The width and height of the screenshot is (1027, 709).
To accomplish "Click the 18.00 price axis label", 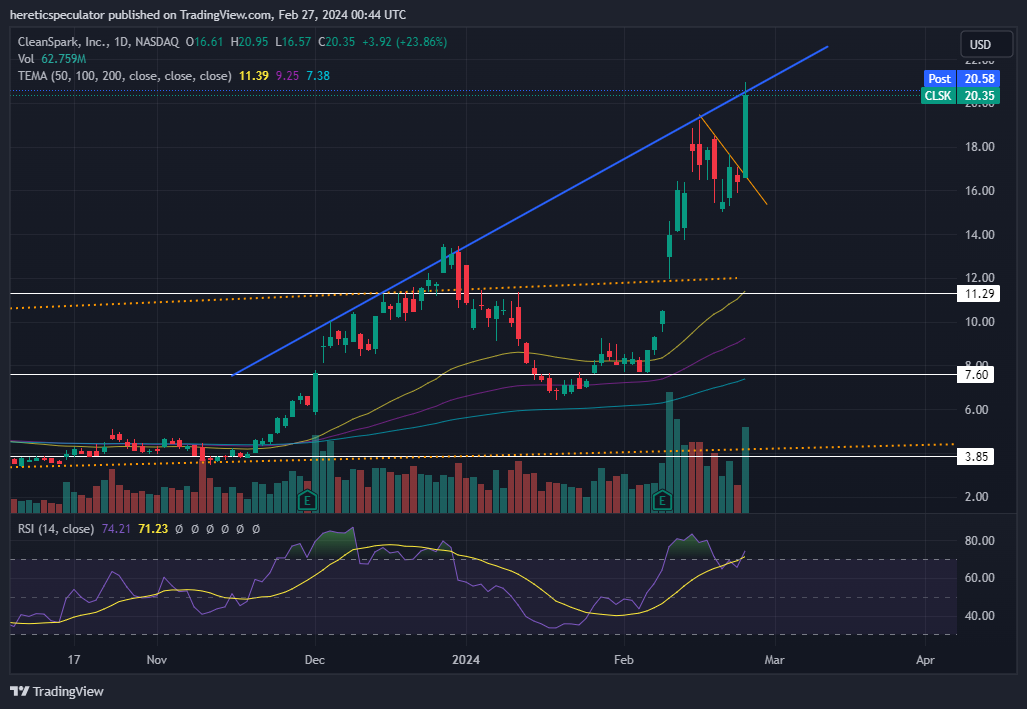I will pos(979,147).
